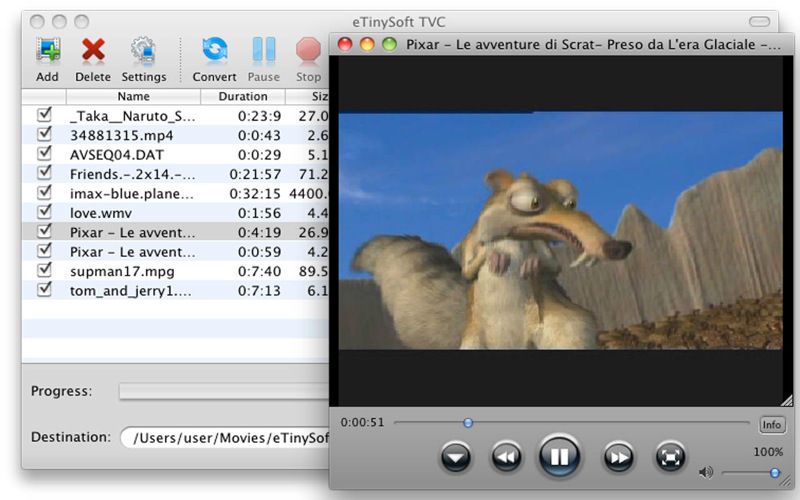Click the Info button in the player
The image size is (800, 500).
point(771,424)
